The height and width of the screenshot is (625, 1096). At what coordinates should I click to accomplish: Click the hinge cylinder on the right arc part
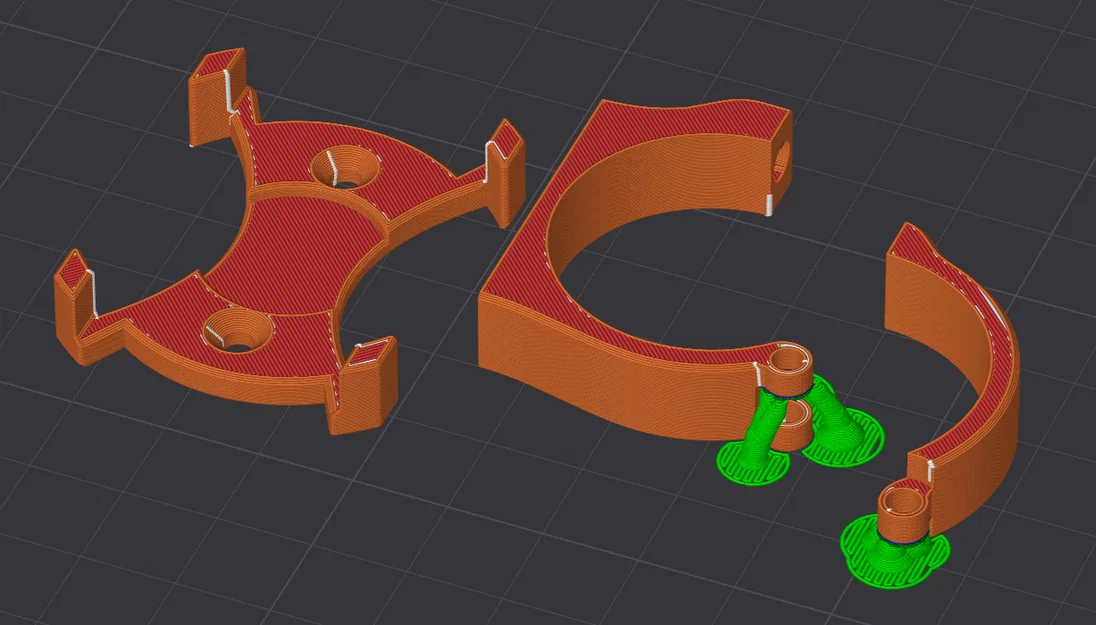tap(902, 511)
